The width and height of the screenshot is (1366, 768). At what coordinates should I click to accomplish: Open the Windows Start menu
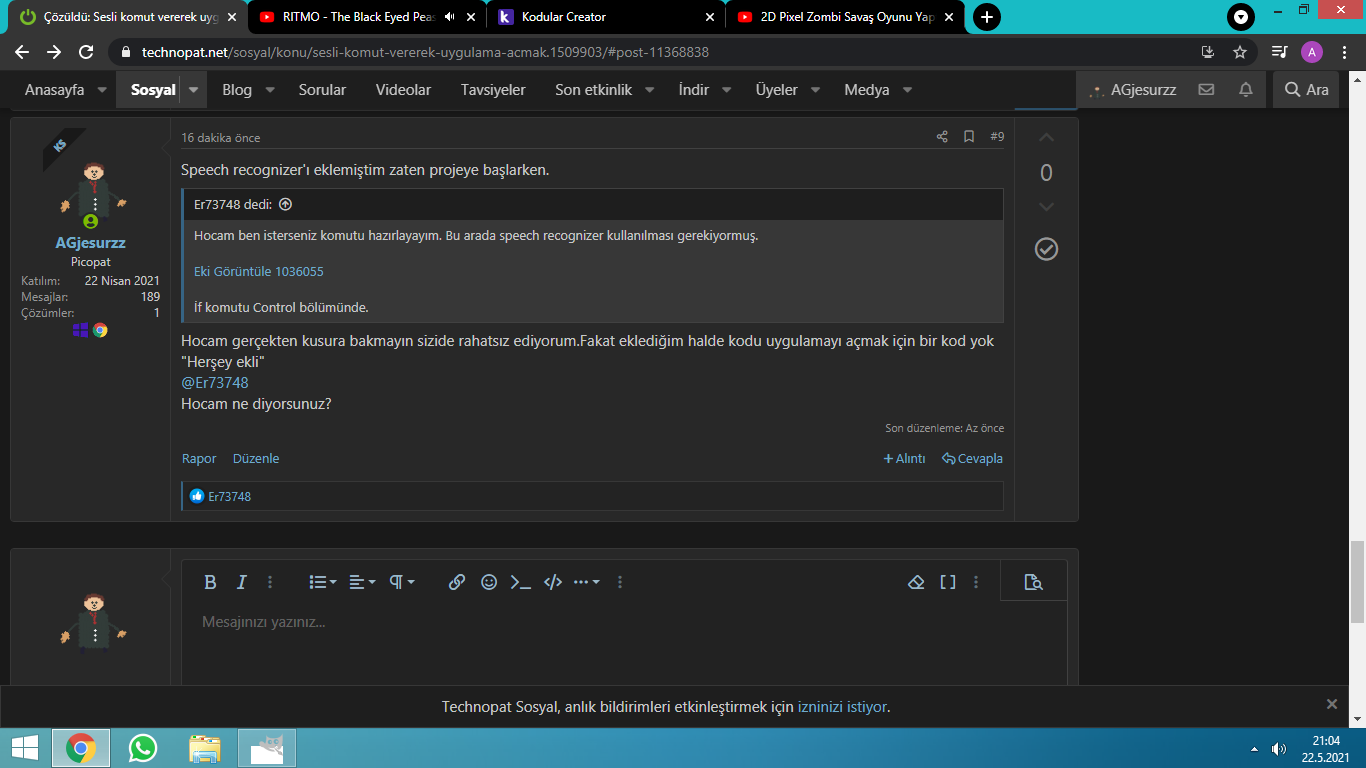click(x=25, y=748)
